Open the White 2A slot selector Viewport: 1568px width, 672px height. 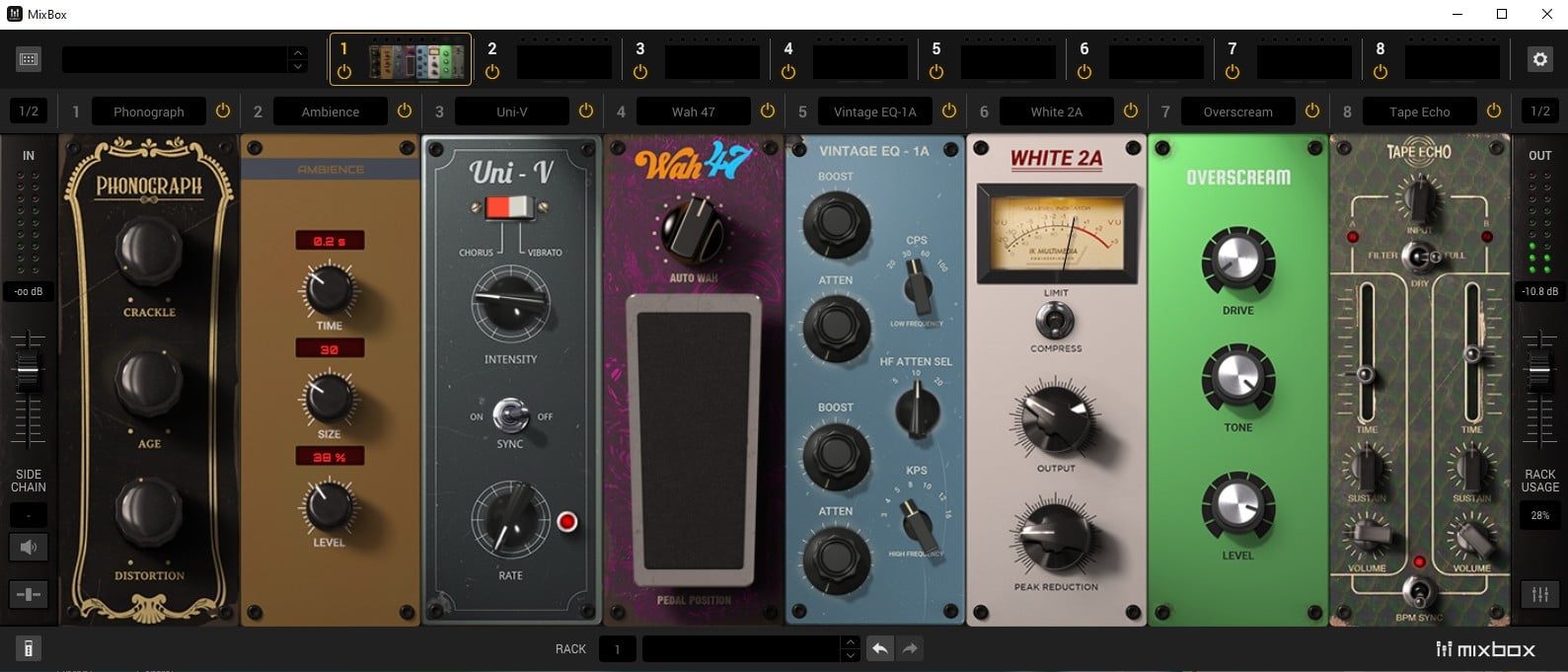click(x=1057, y=112)
